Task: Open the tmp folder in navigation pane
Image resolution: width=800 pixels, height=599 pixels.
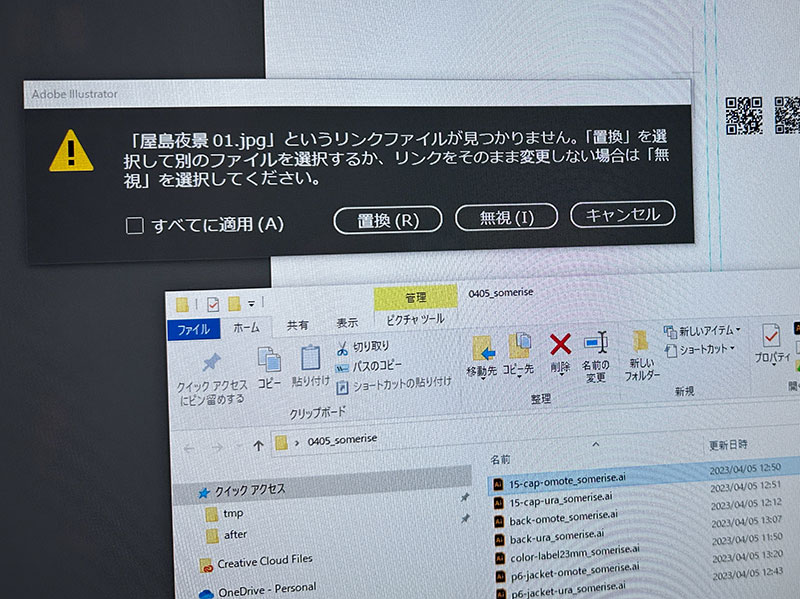Action: (x=233, y=513)
